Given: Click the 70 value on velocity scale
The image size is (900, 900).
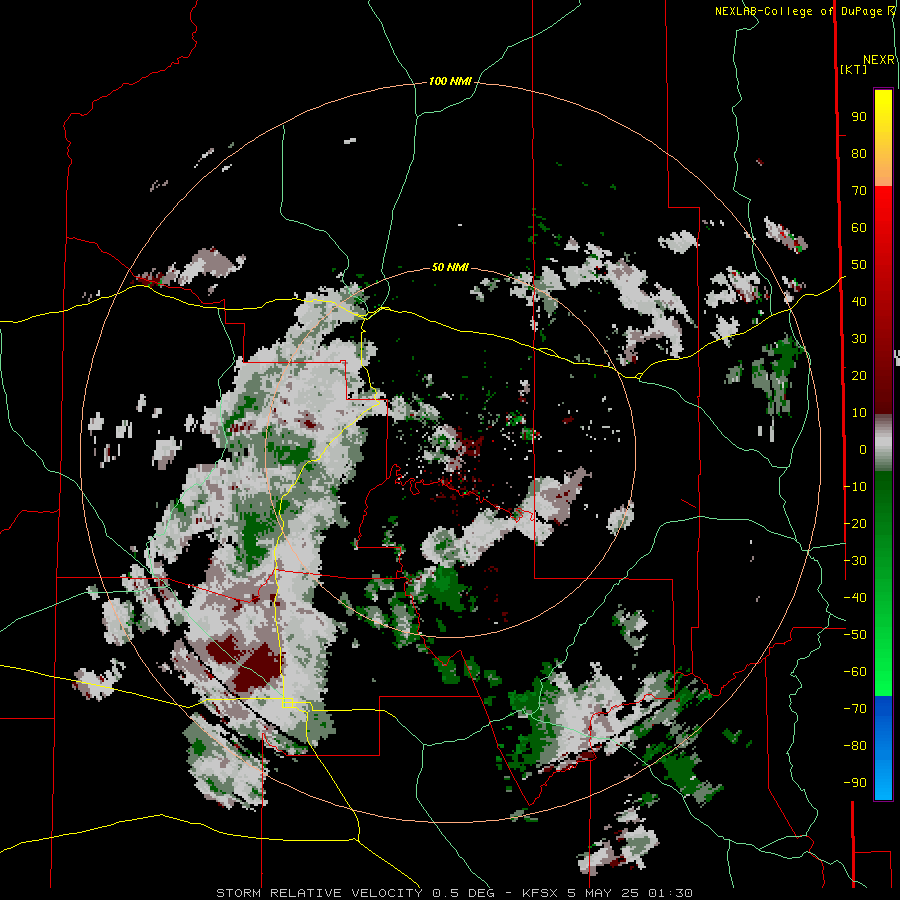Looking at the screenshot, I should 859,191.
